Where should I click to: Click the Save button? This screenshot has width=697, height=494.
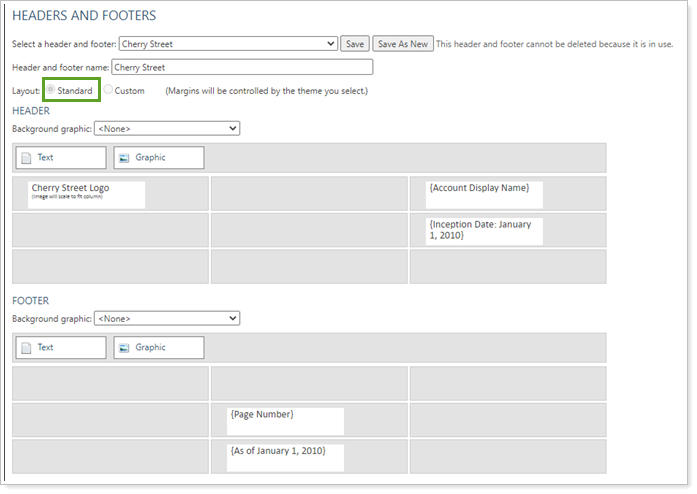(354, 44)
